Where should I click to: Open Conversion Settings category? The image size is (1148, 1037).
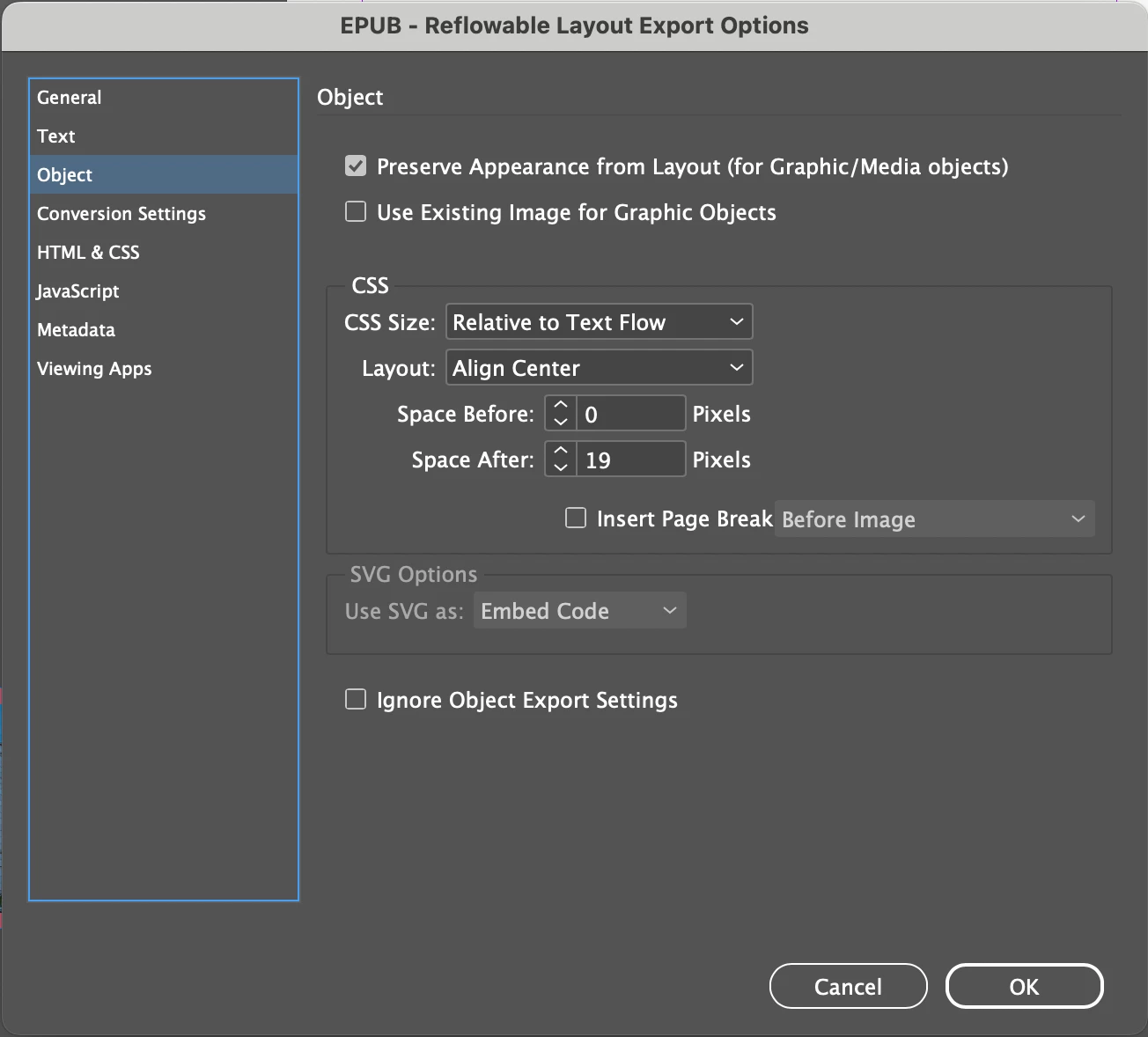pos(163,214)
